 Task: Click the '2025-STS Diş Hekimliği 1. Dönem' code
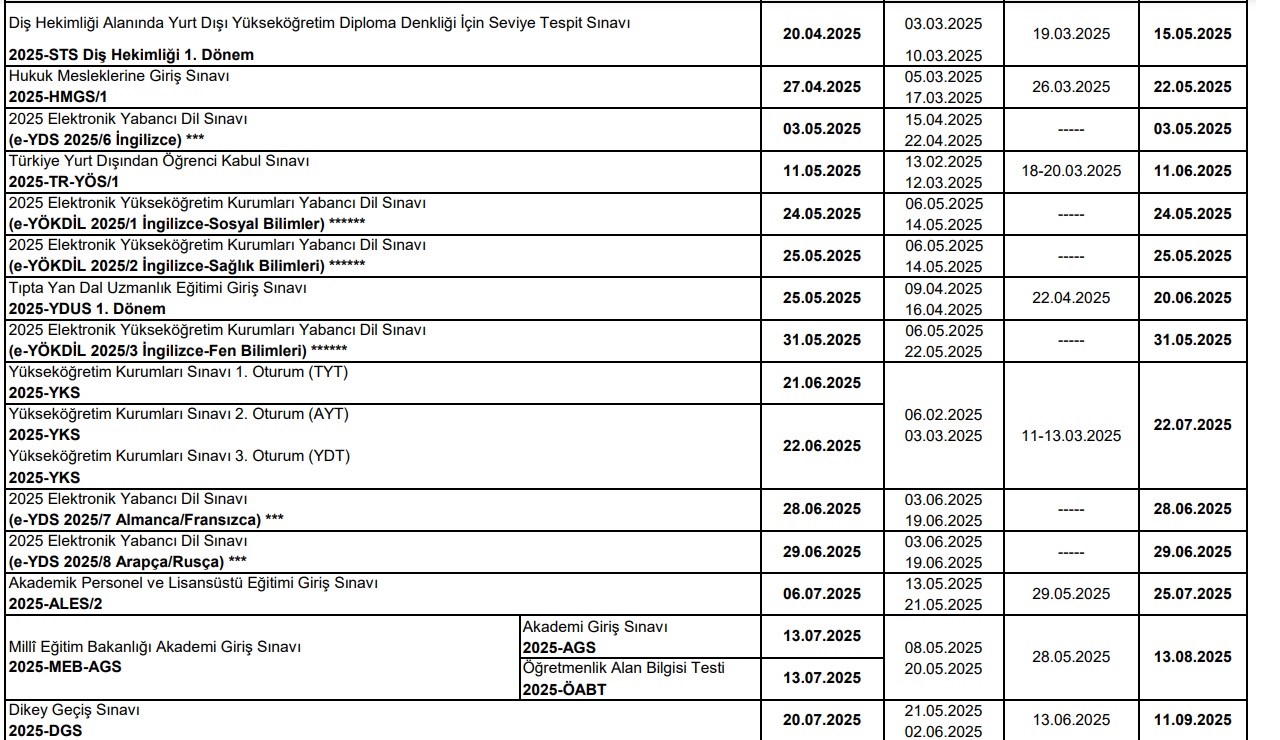[x=131, y=55]
